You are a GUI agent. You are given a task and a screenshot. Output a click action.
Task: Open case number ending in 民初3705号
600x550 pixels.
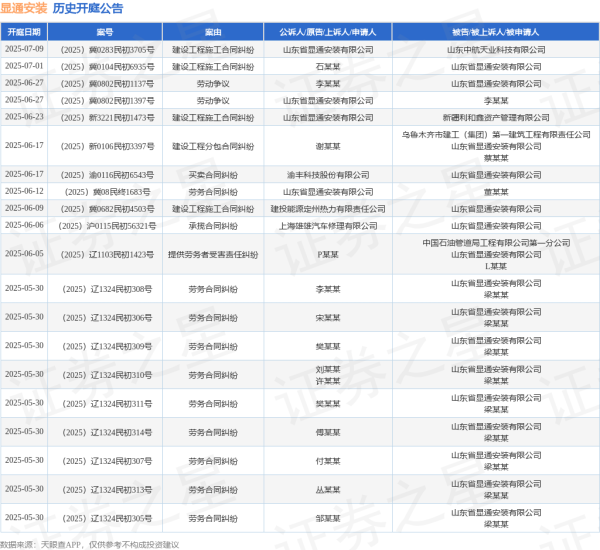(x=107, y=49)
